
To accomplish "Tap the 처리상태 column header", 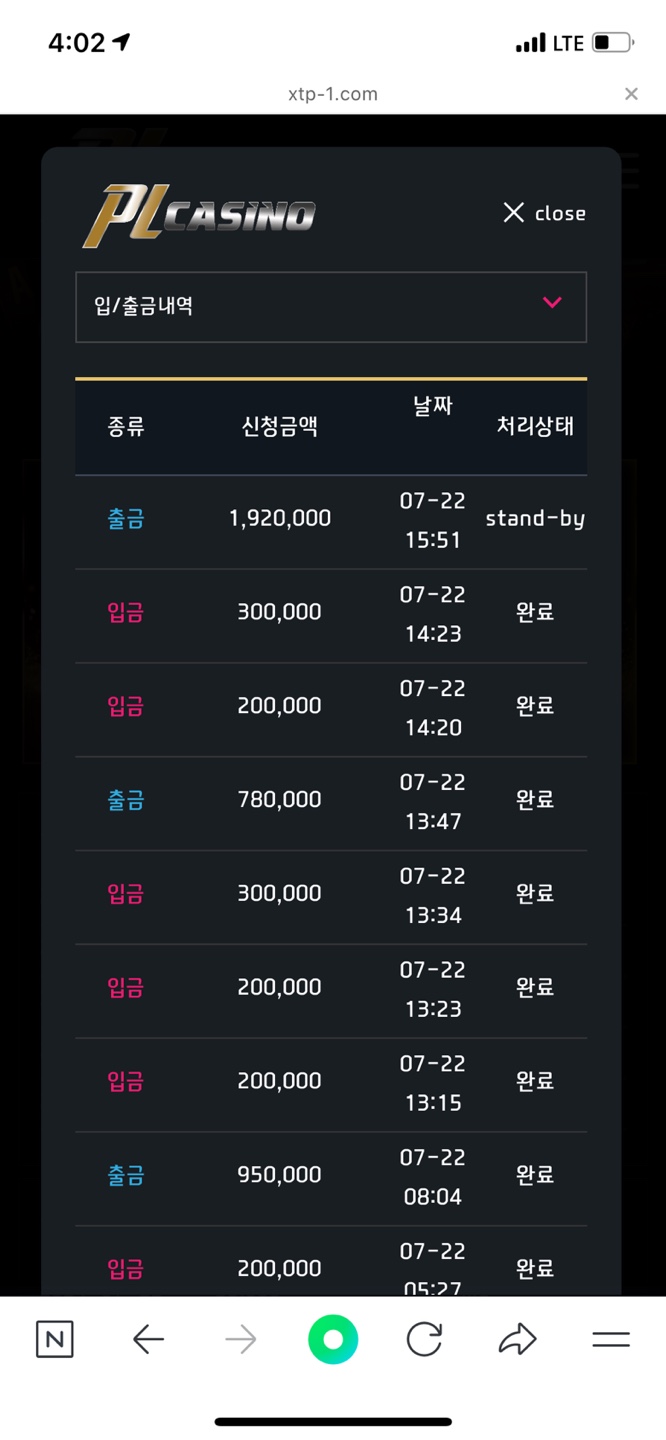I will pyautogui.click(x=535, y=425).
